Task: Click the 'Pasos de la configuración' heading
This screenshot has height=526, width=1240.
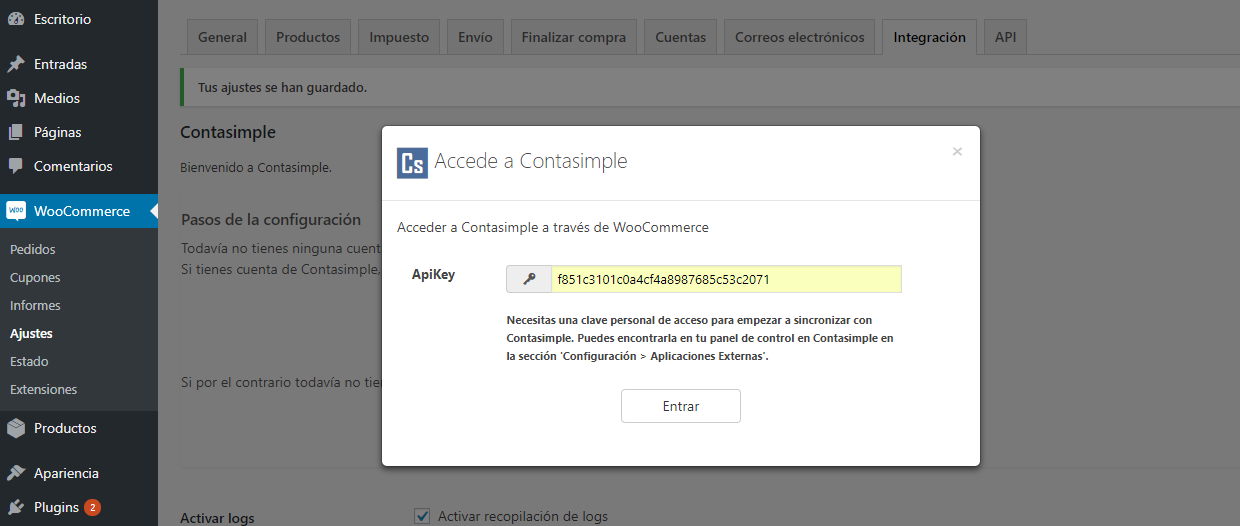Action: (x=271, y=219)
